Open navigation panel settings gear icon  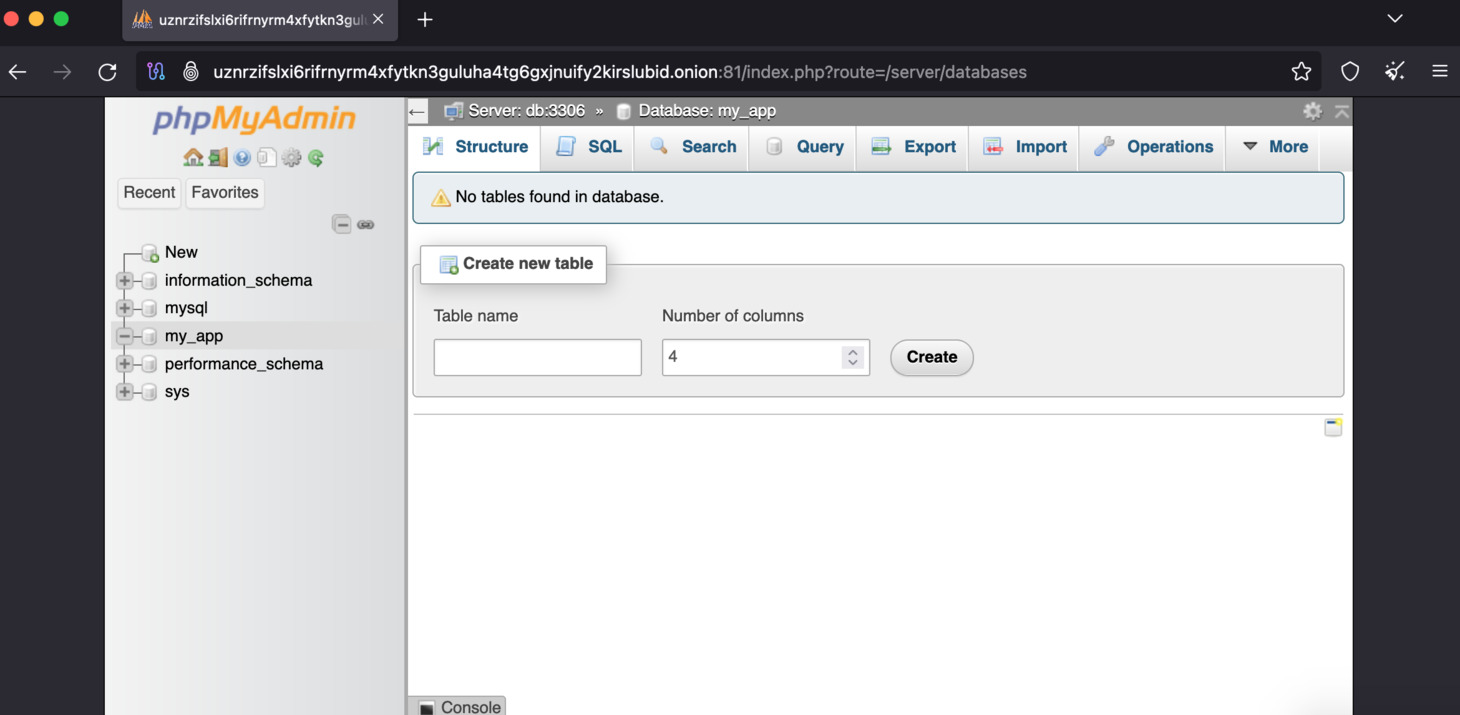tap(291, 157)
